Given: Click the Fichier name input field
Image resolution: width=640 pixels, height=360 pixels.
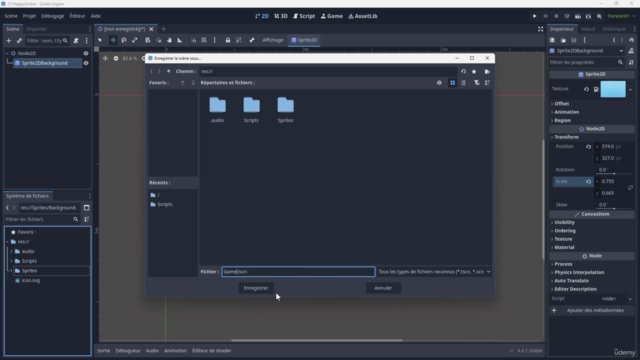Looking at the screenshot, I should tap(298, 272).
